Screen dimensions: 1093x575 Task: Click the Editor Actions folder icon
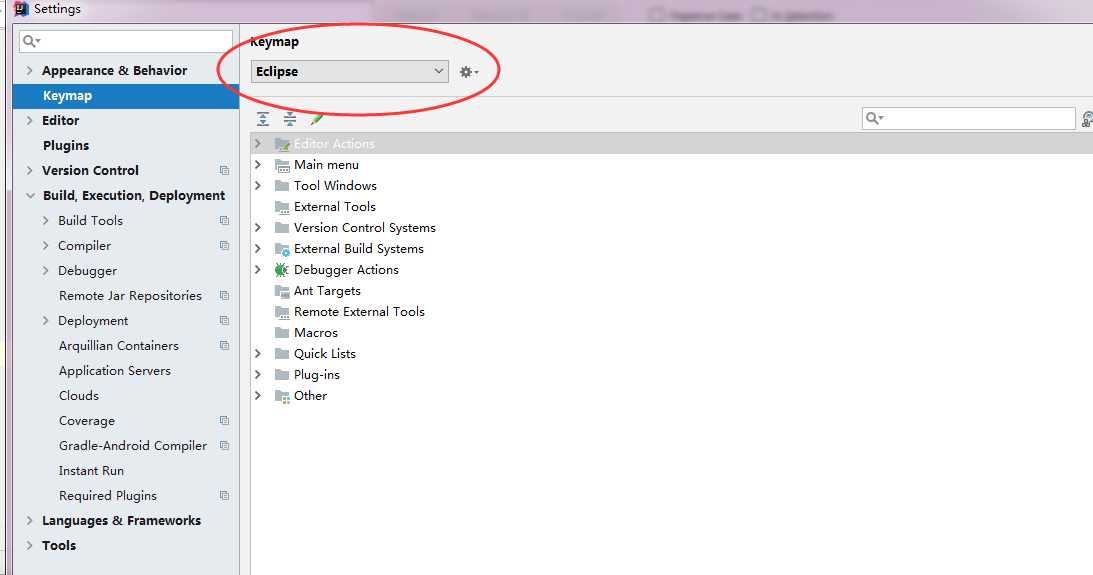point(282,144)
